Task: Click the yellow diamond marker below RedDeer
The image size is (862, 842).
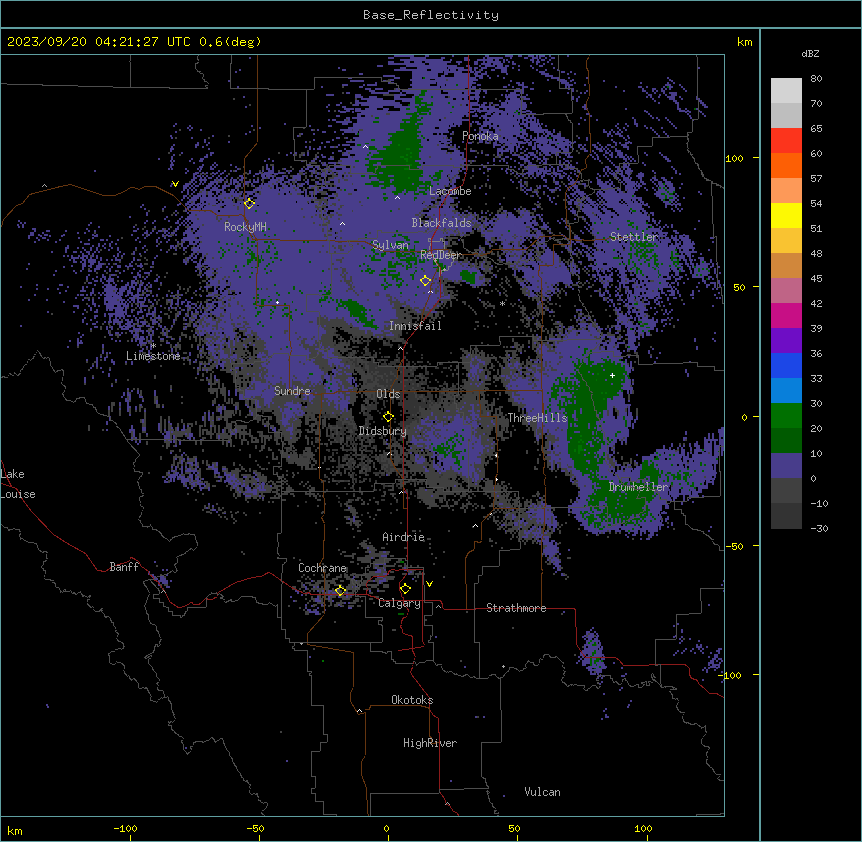Action: click(x=426, y=280)
